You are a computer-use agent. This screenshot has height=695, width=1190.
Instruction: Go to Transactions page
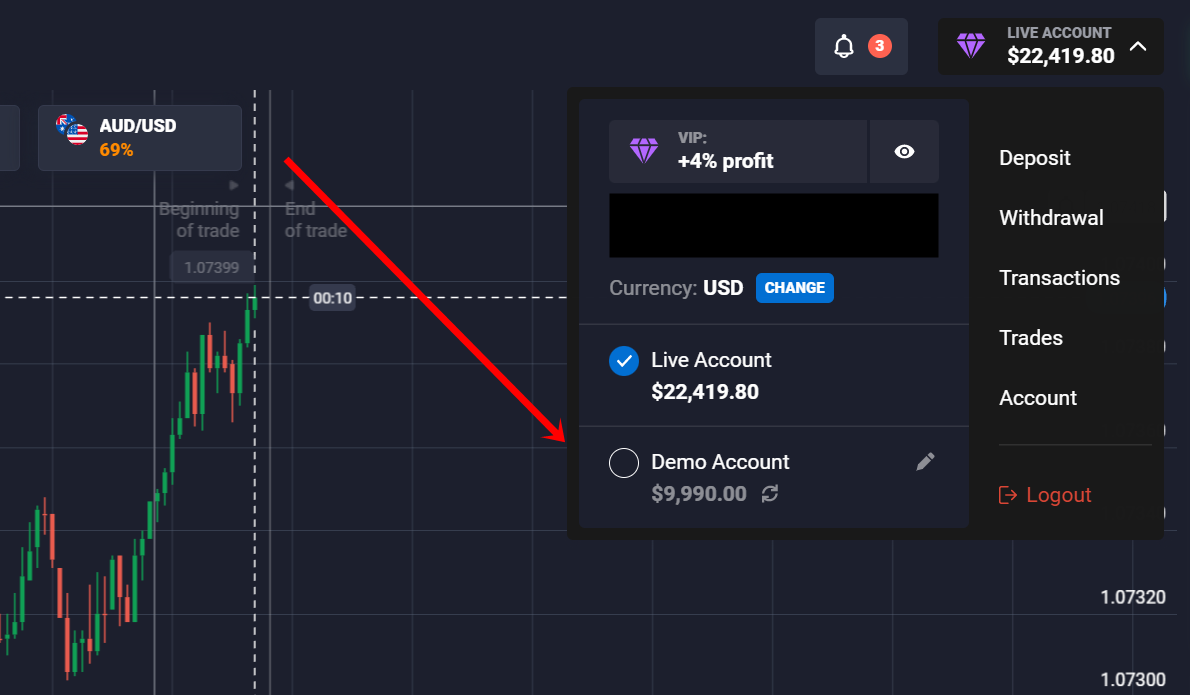coord(1059,278)
